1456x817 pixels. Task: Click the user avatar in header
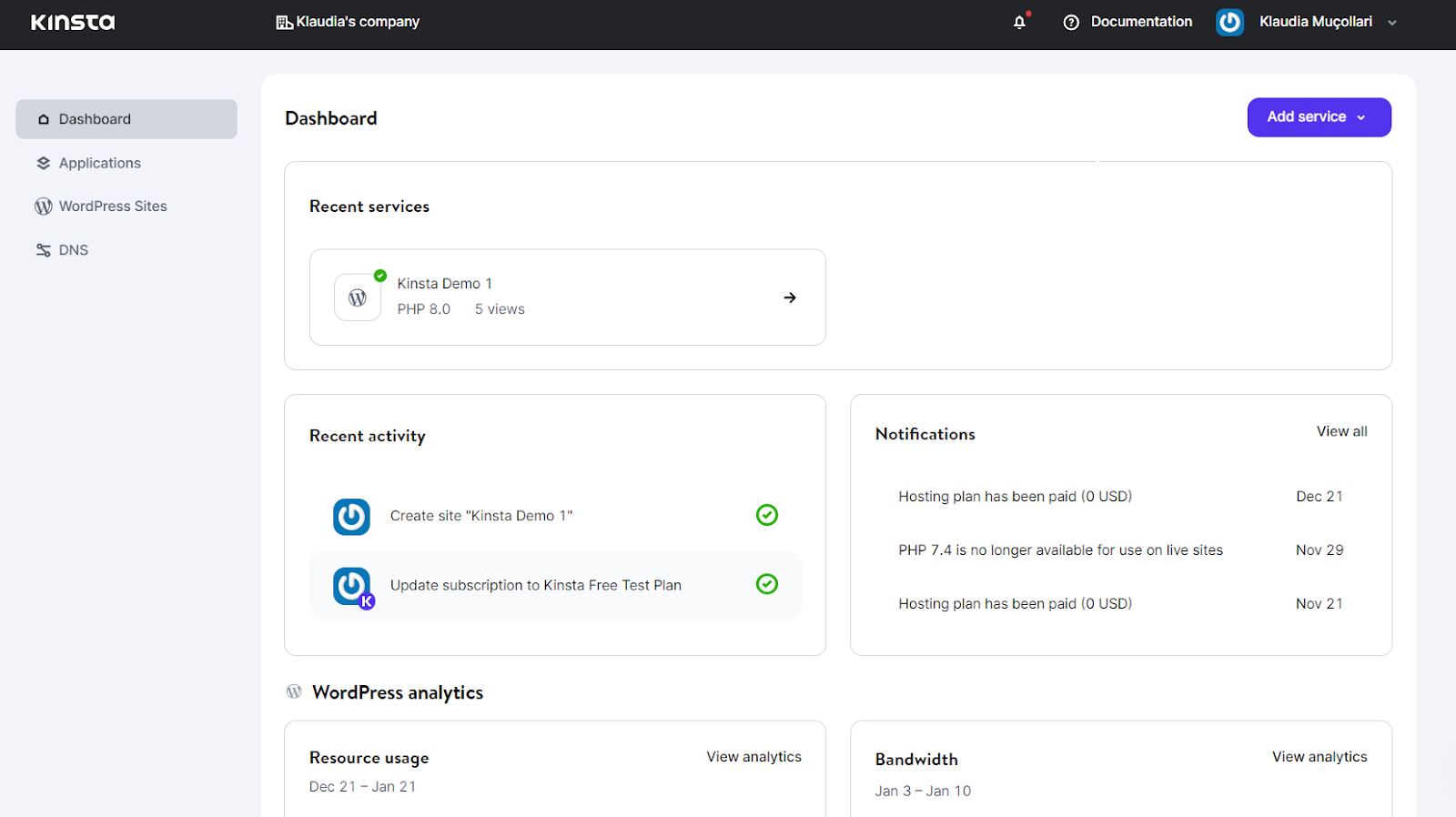(1229, 22)
